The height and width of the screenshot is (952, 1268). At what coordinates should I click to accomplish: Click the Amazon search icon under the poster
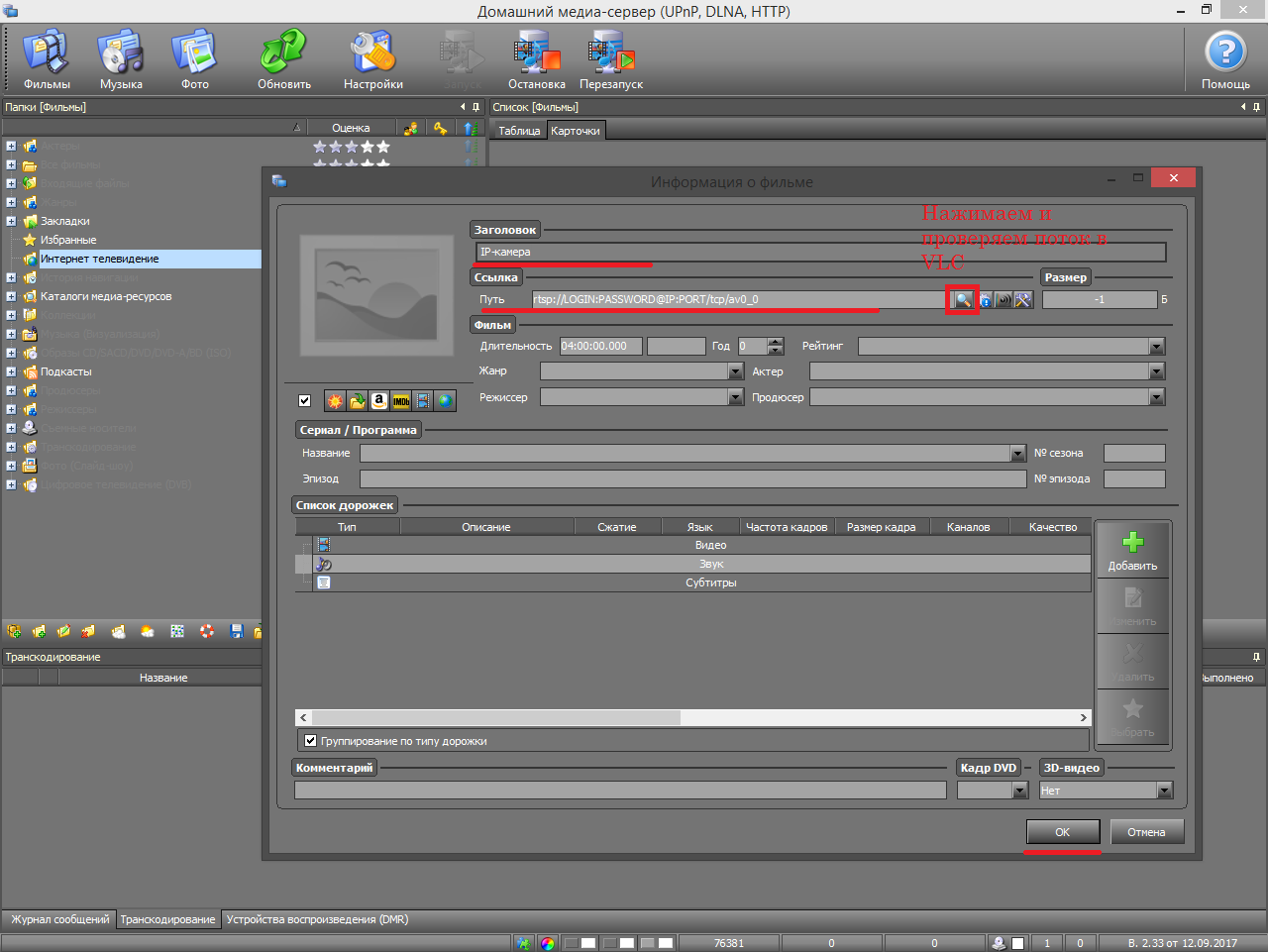(378, 401)
